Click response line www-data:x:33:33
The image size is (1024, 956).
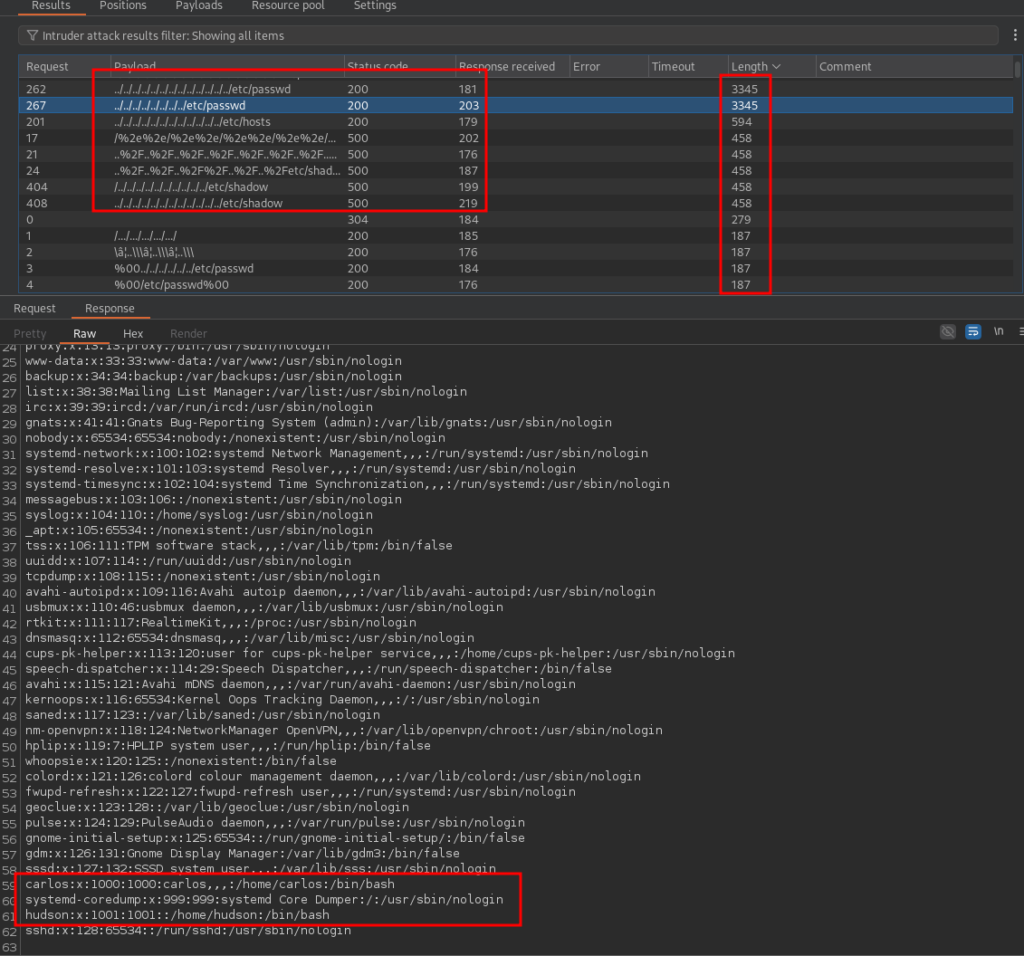[214, 361]
